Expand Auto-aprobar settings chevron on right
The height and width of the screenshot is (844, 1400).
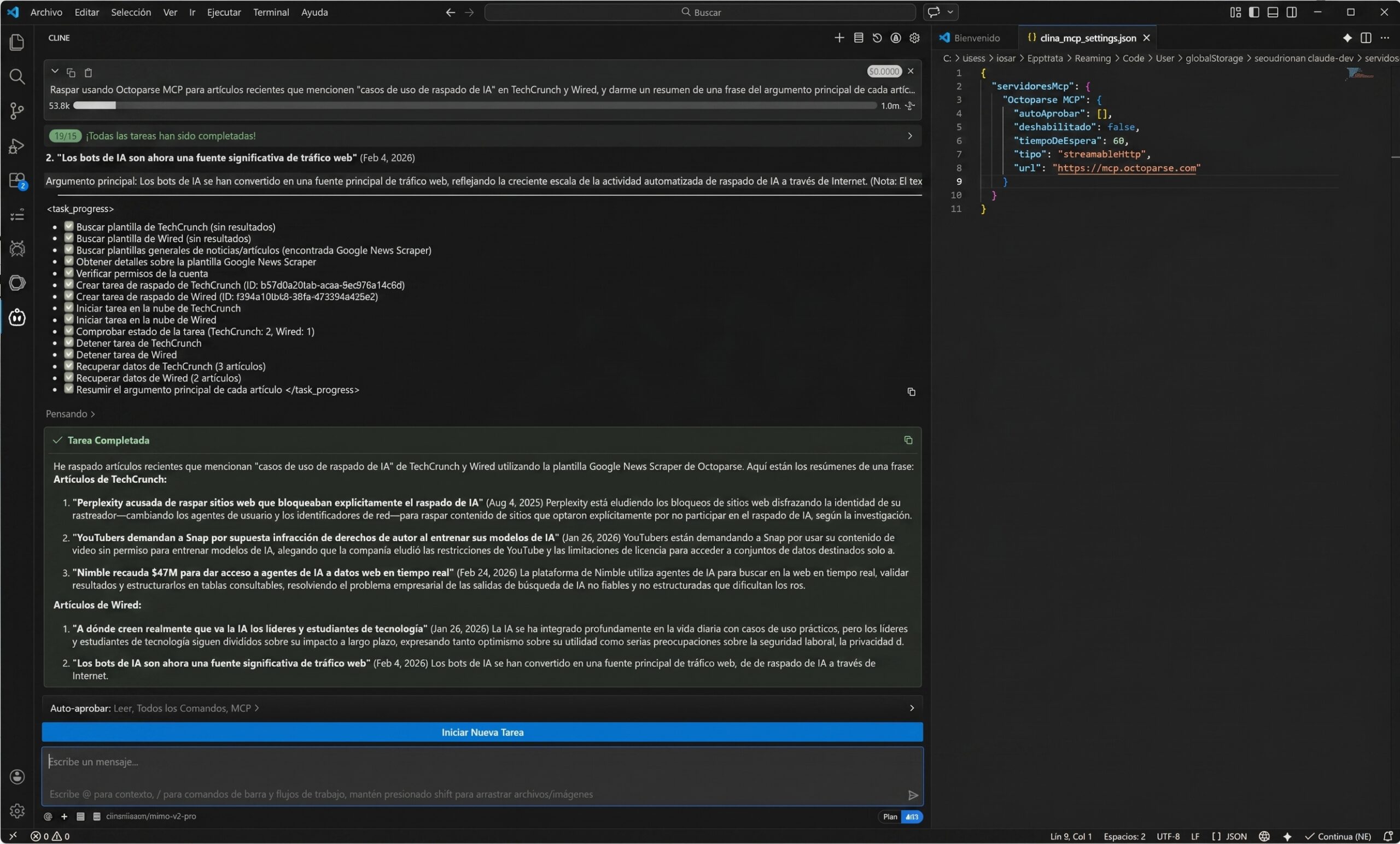coord(912,708)
